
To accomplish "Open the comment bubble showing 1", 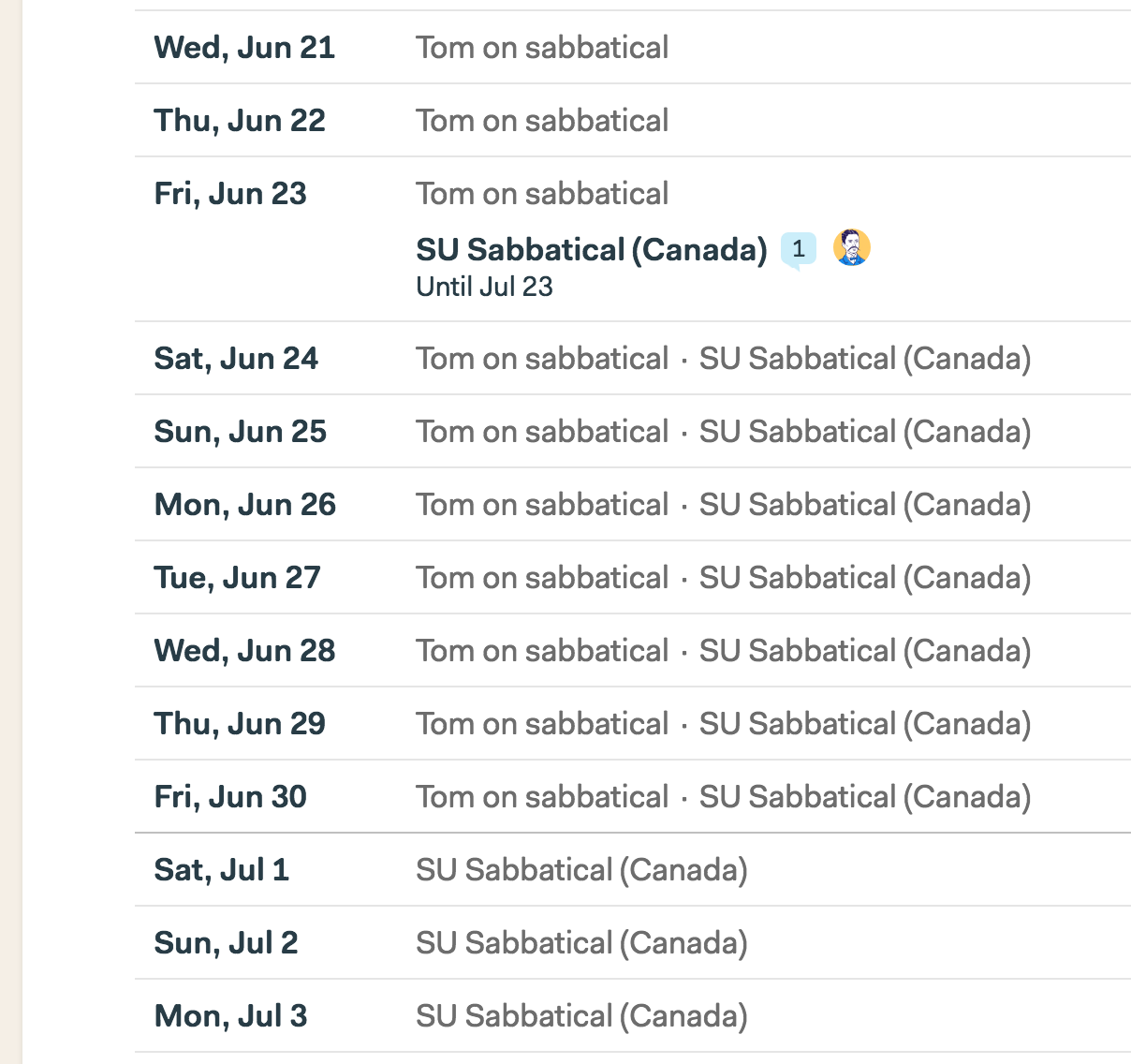I will (x=798, y=250).
